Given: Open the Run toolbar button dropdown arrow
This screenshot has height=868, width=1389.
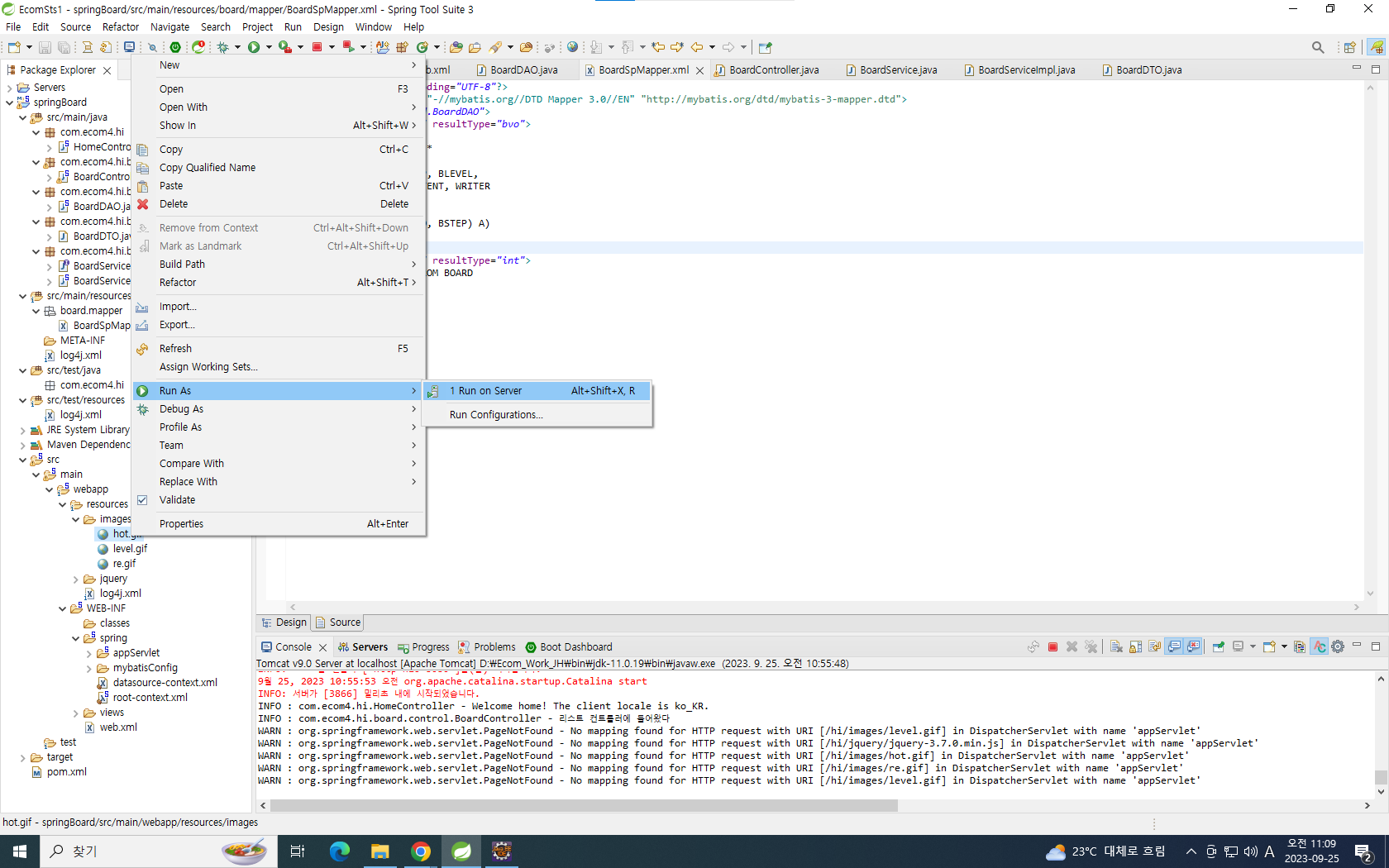Looking at the screenshot, I should (269, 47).
